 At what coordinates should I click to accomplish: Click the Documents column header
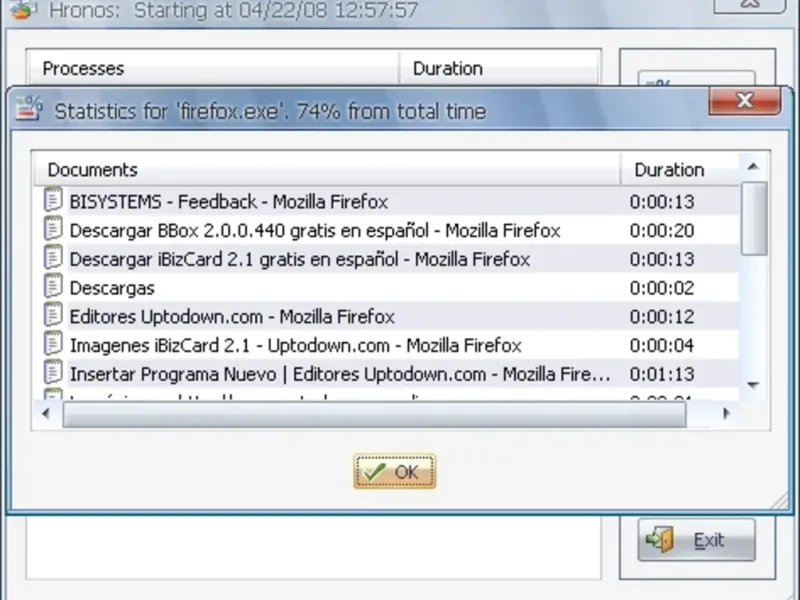click(x=327, y=169)
